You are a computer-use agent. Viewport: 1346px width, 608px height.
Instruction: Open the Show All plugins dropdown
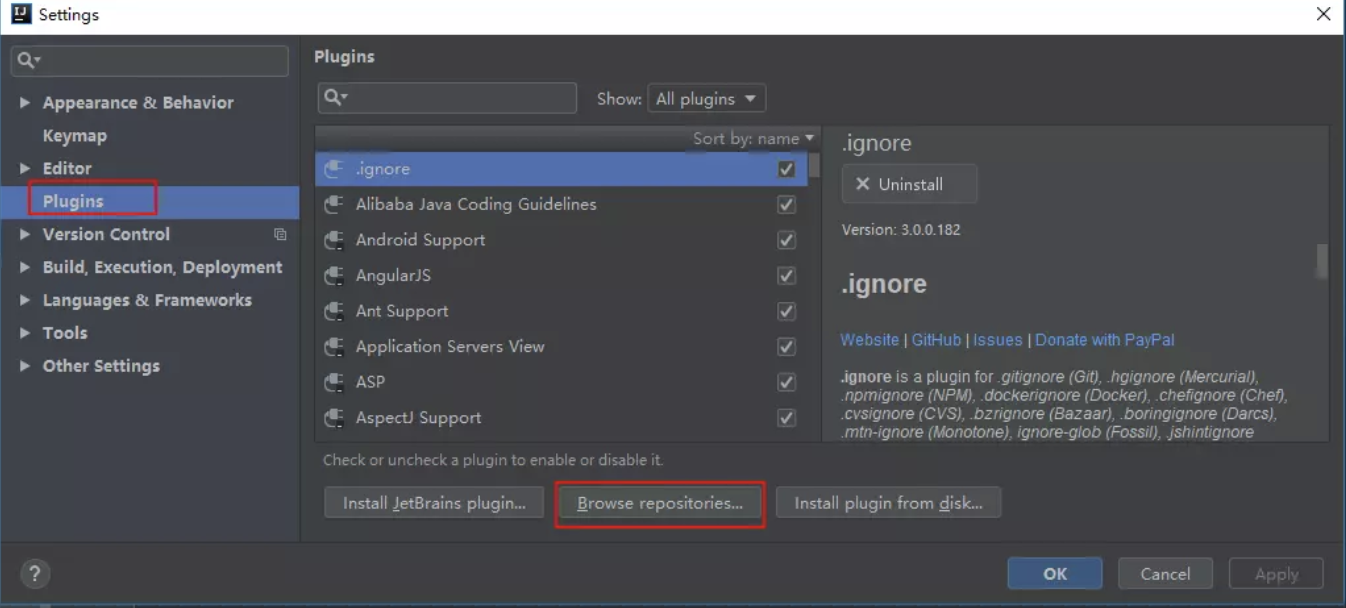pyautogui.click(x=706, y=99)
